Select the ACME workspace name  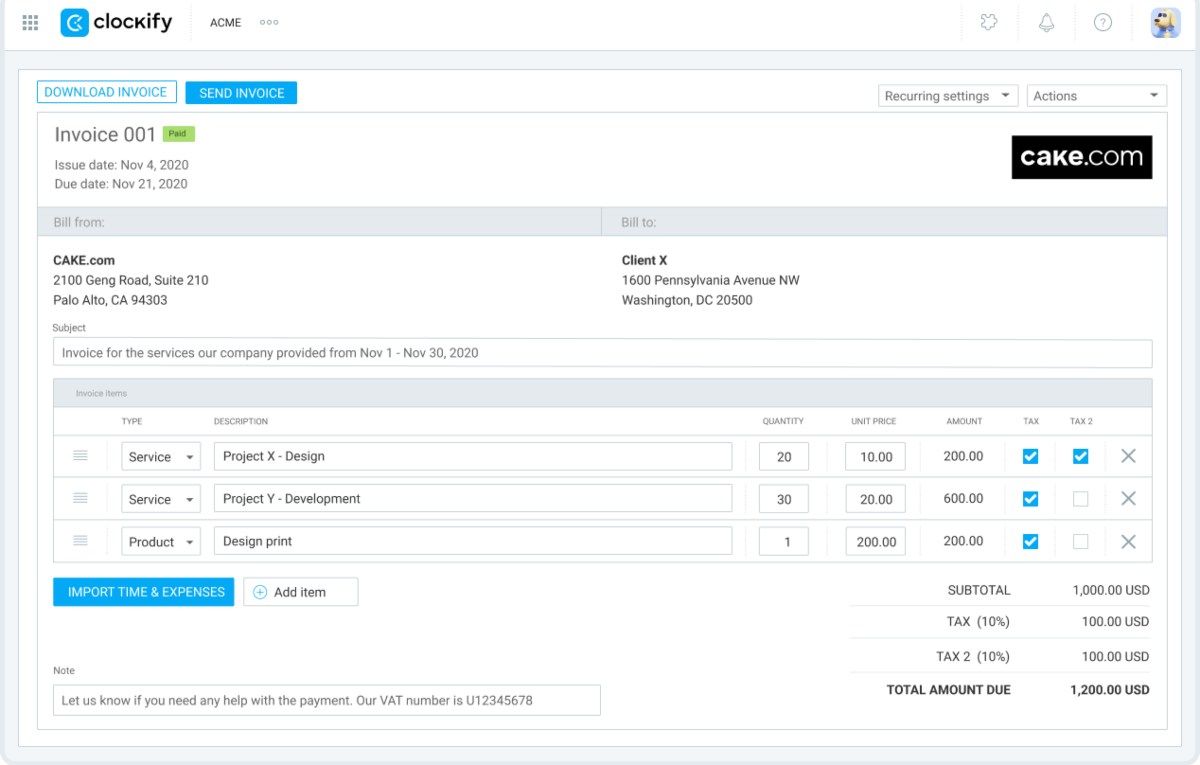tap(225, 22)
